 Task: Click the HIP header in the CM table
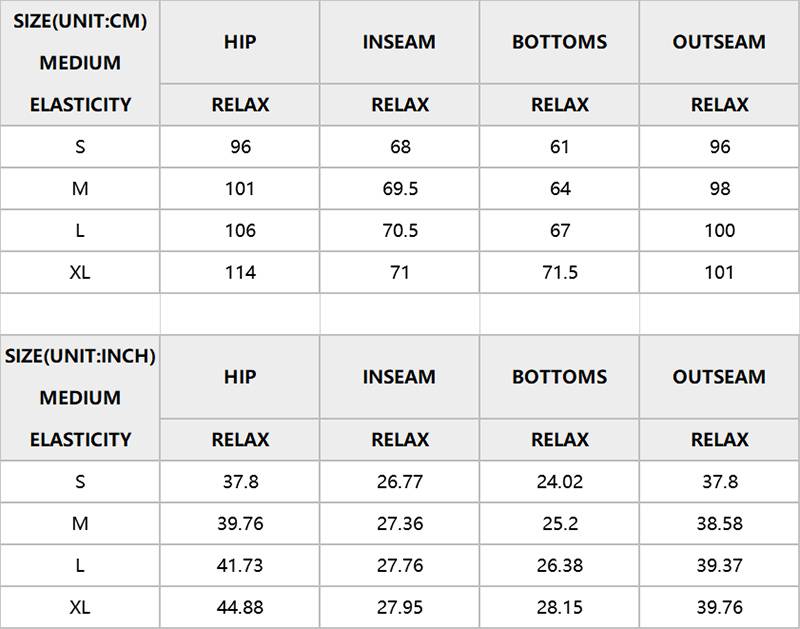point(240,42)
